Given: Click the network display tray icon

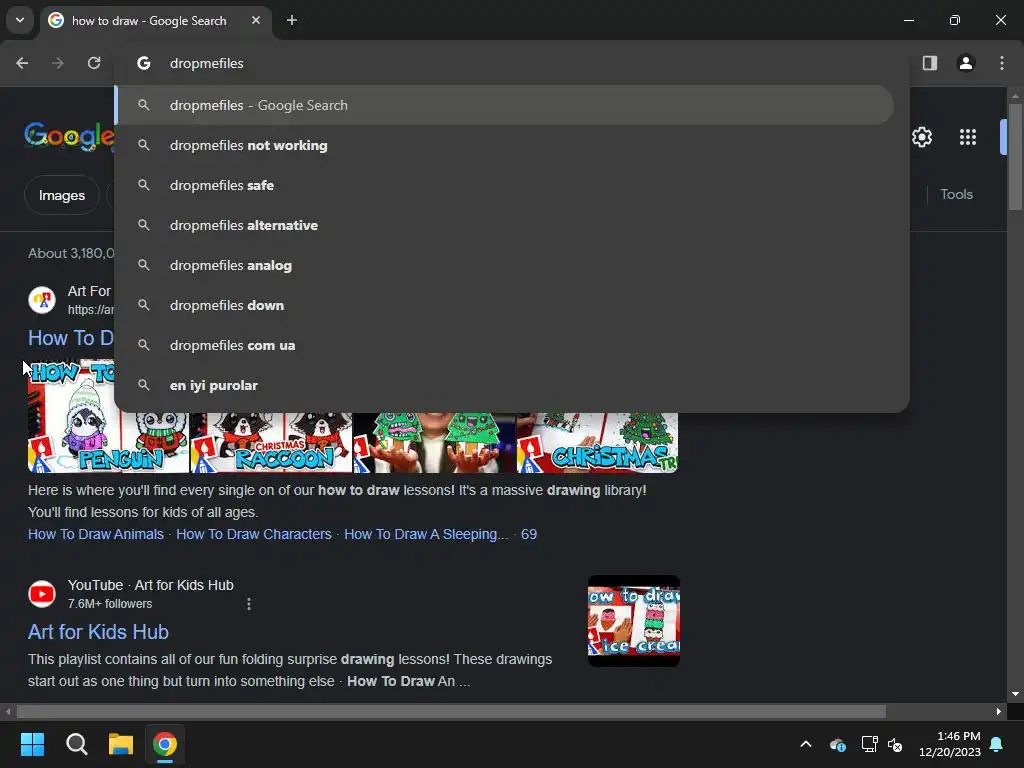Looking at the screenshot, I should [869, 744].
